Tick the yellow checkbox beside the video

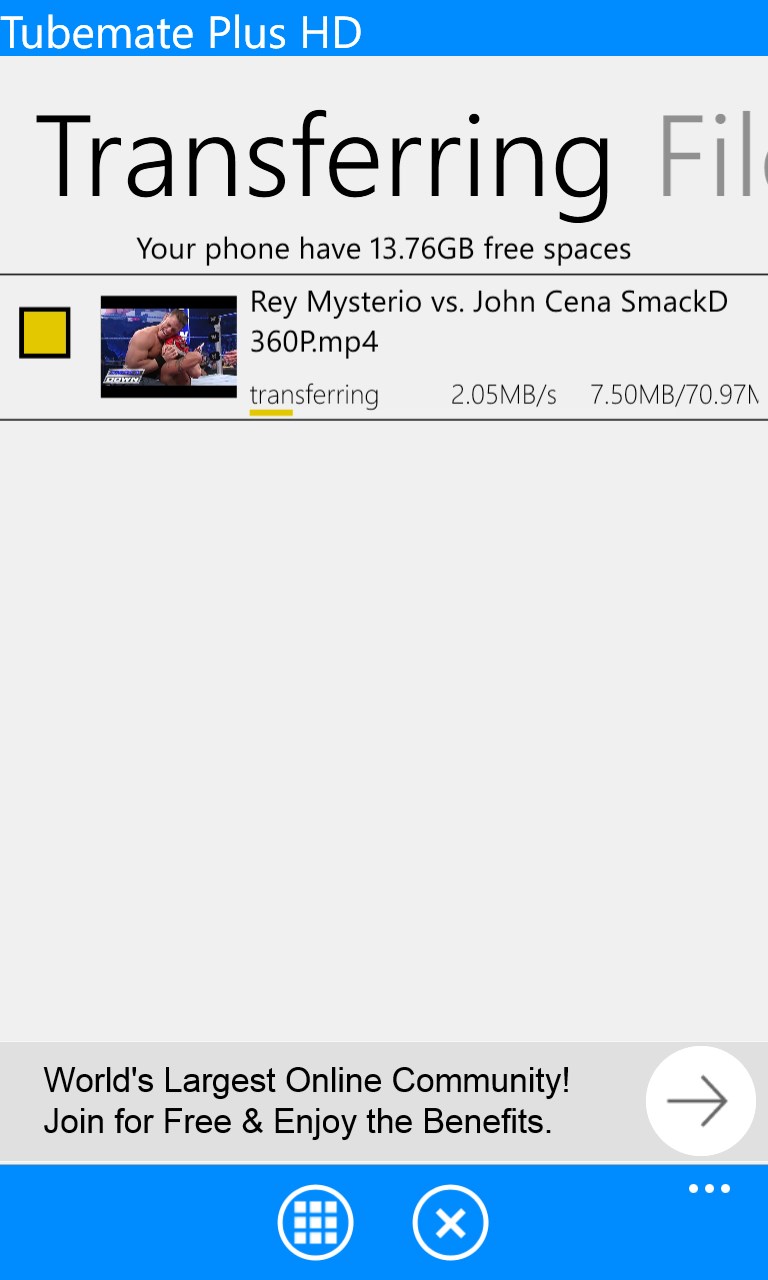click(x=45, y=333)
